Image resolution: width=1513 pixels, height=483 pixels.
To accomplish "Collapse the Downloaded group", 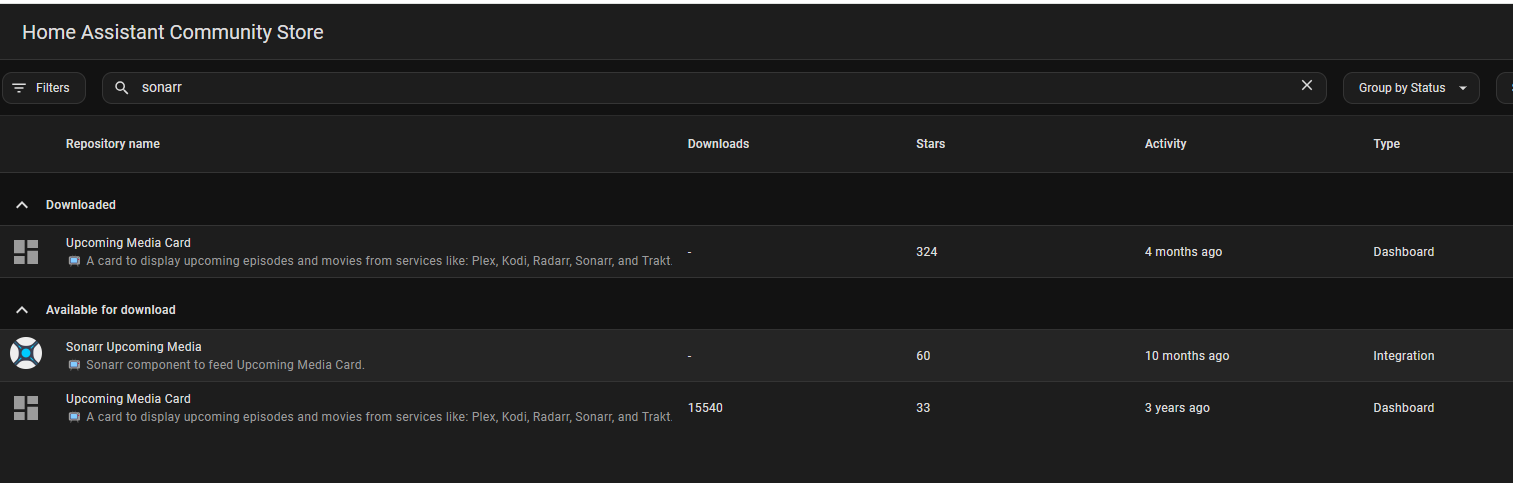I will tap(22, 205).
